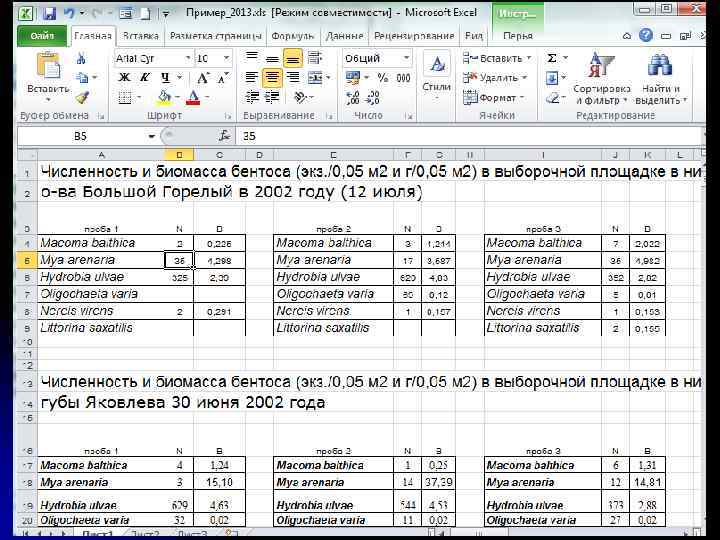Expand the Вставить cells dropdown
This screenshot has width=720, height=540.
529,58
